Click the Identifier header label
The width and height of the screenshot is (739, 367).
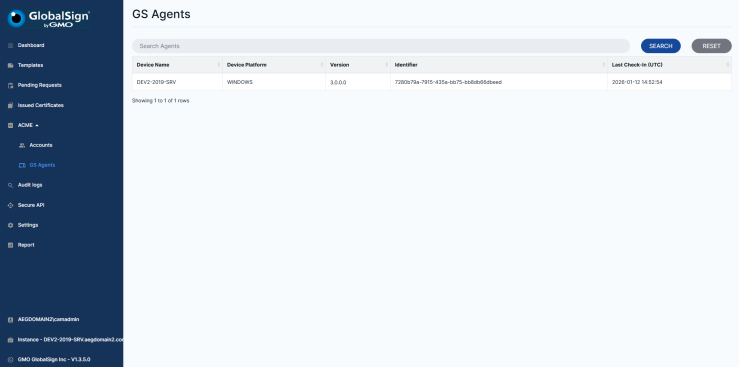406,65
